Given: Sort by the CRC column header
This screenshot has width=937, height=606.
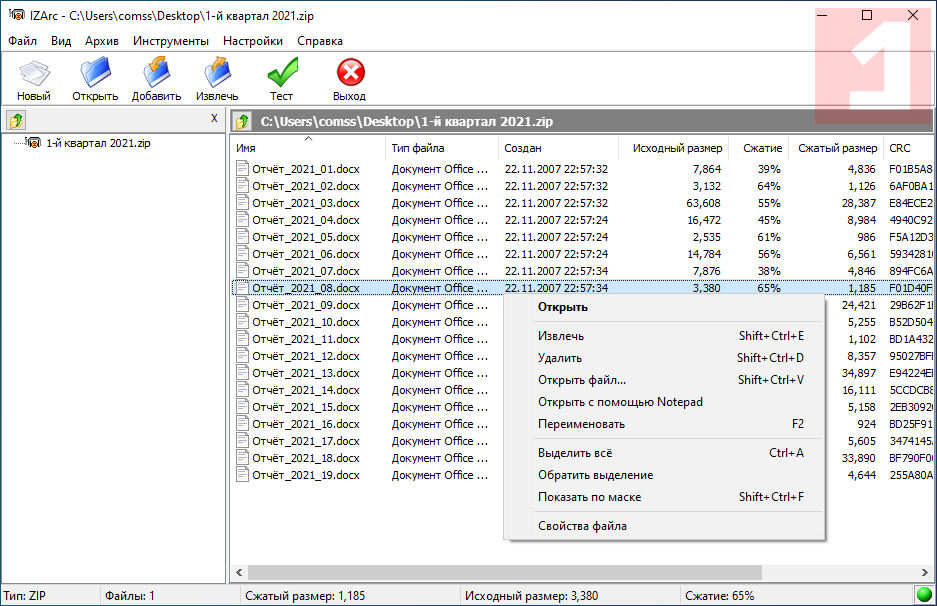Looking at the screenshot, I should (908, 148).
